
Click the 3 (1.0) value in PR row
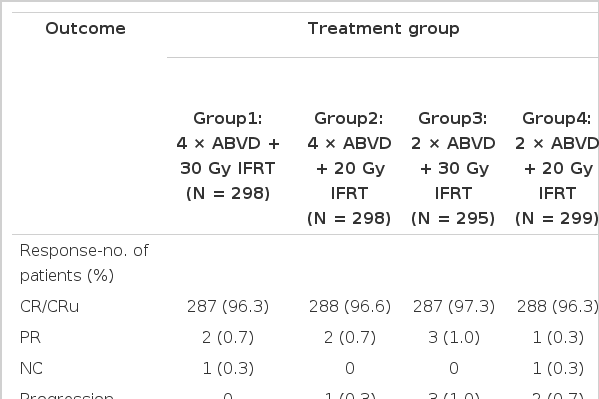(453, 337)
